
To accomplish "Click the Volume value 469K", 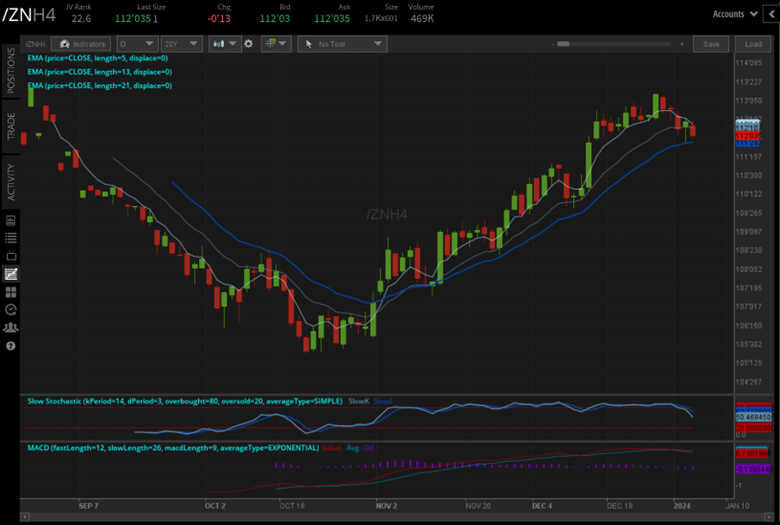I will click(422, 18).
